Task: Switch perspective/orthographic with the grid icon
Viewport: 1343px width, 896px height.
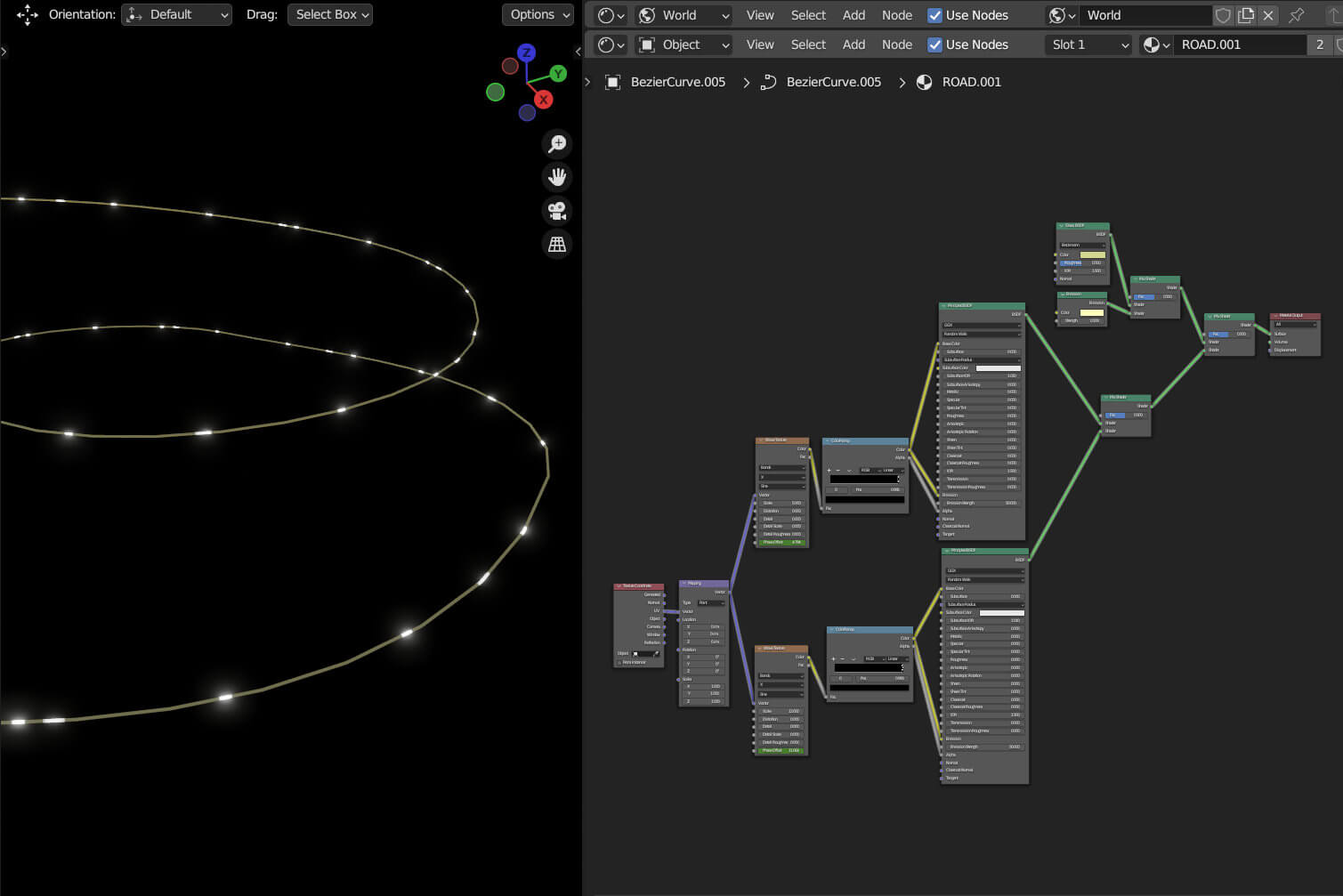Action: pos(557,244)
